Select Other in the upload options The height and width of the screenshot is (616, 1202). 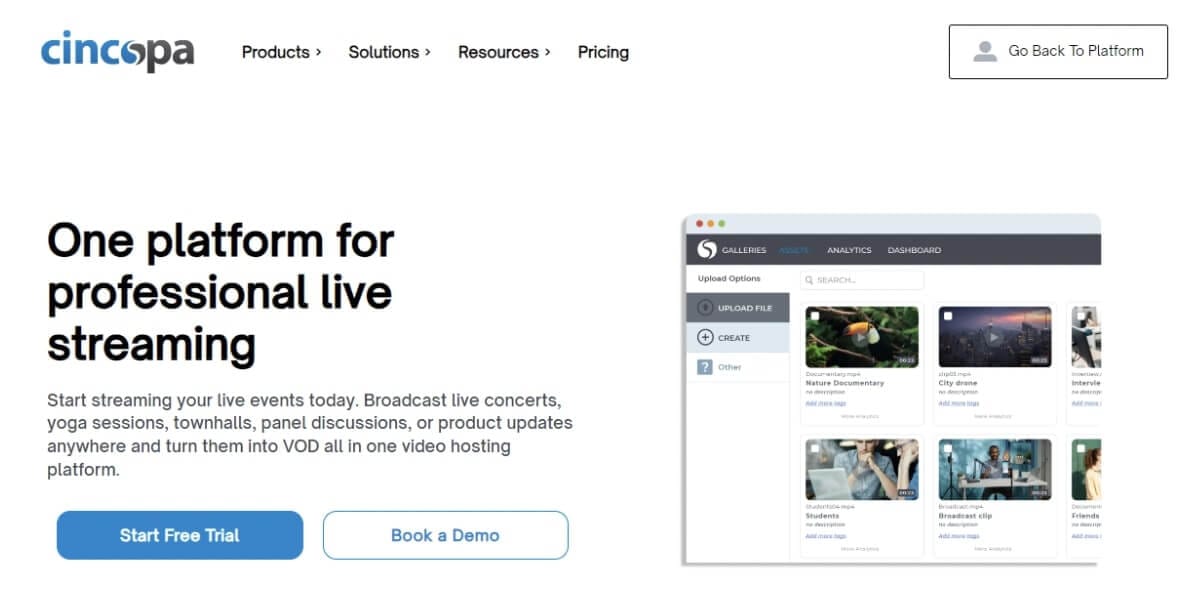pyautogui.click(x=738, y=367)
